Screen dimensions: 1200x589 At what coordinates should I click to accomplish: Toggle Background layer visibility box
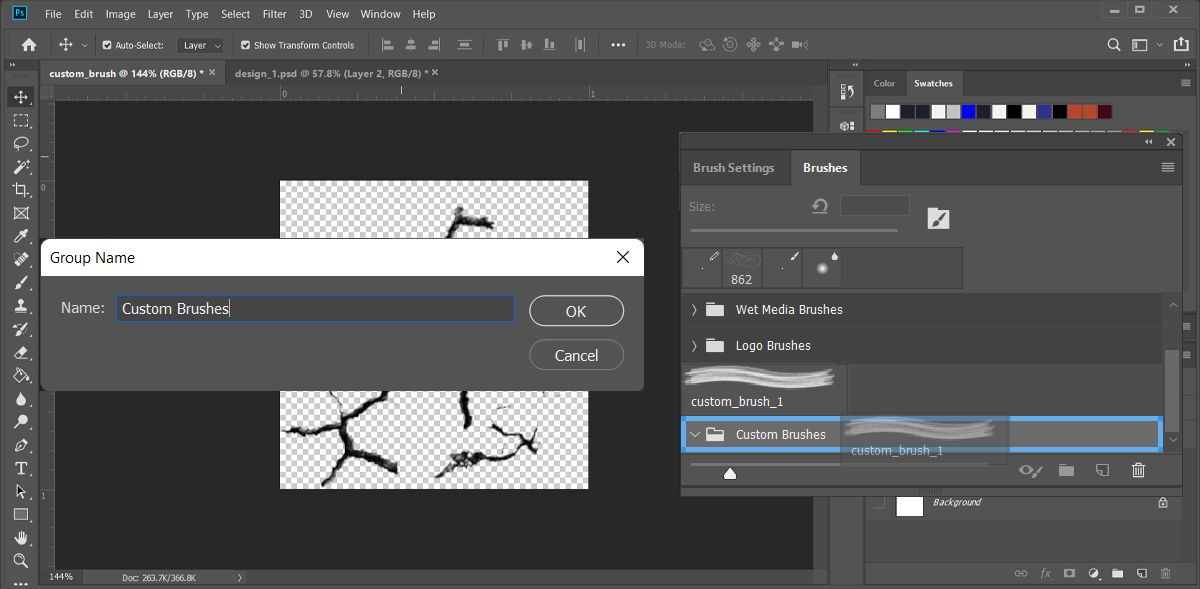click(879, 504)
